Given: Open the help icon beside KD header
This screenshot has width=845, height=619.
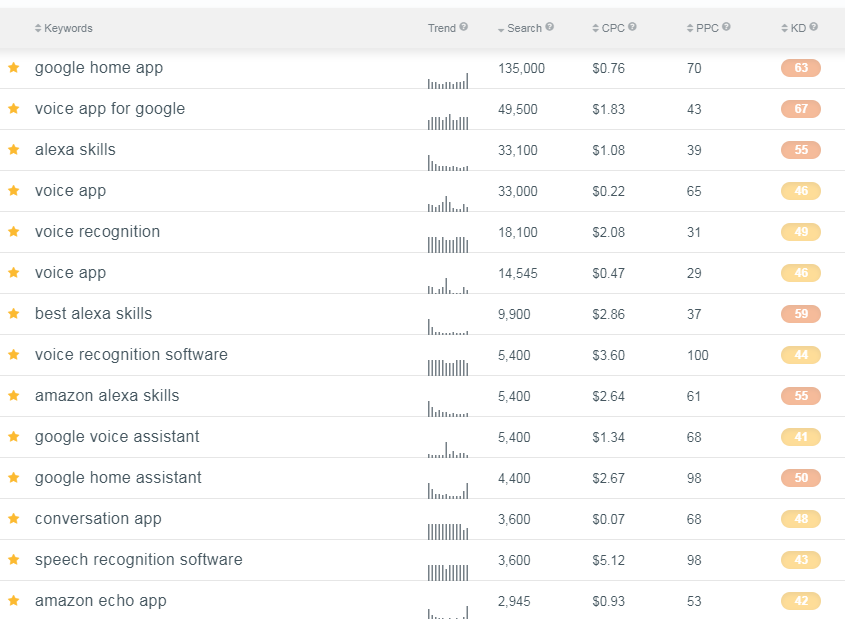Looking at the screenshot, I should 813,26.
